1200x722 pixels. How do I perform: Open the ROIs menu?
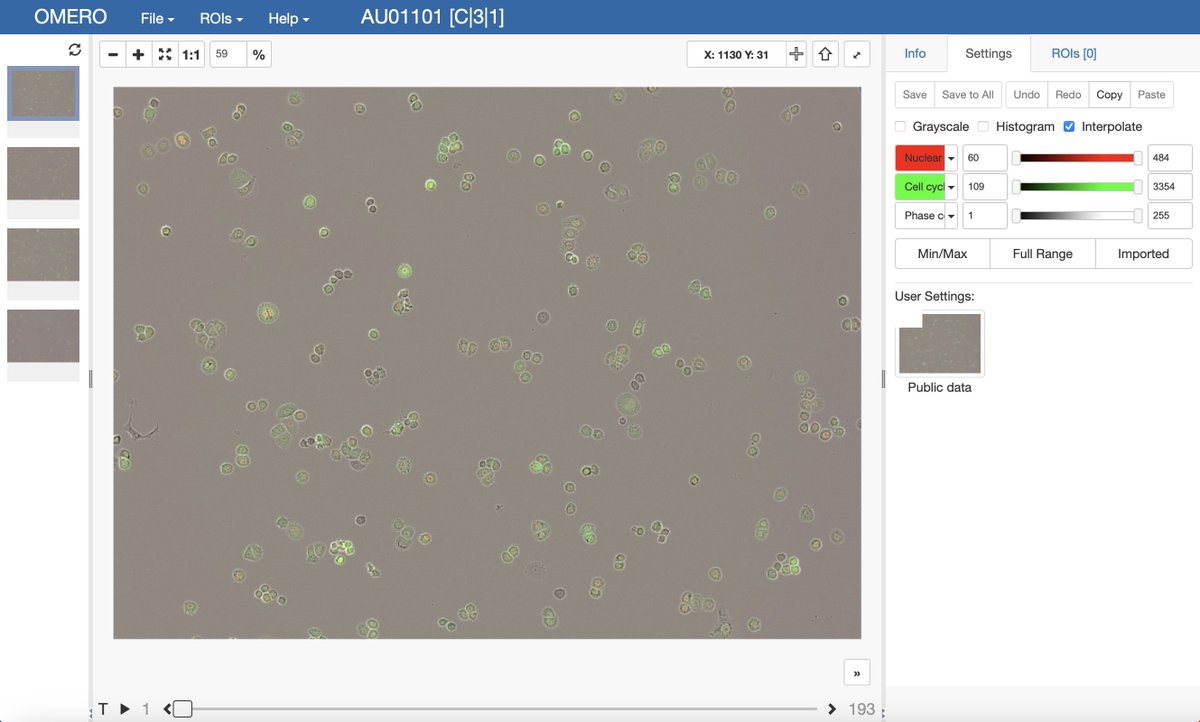221,19
